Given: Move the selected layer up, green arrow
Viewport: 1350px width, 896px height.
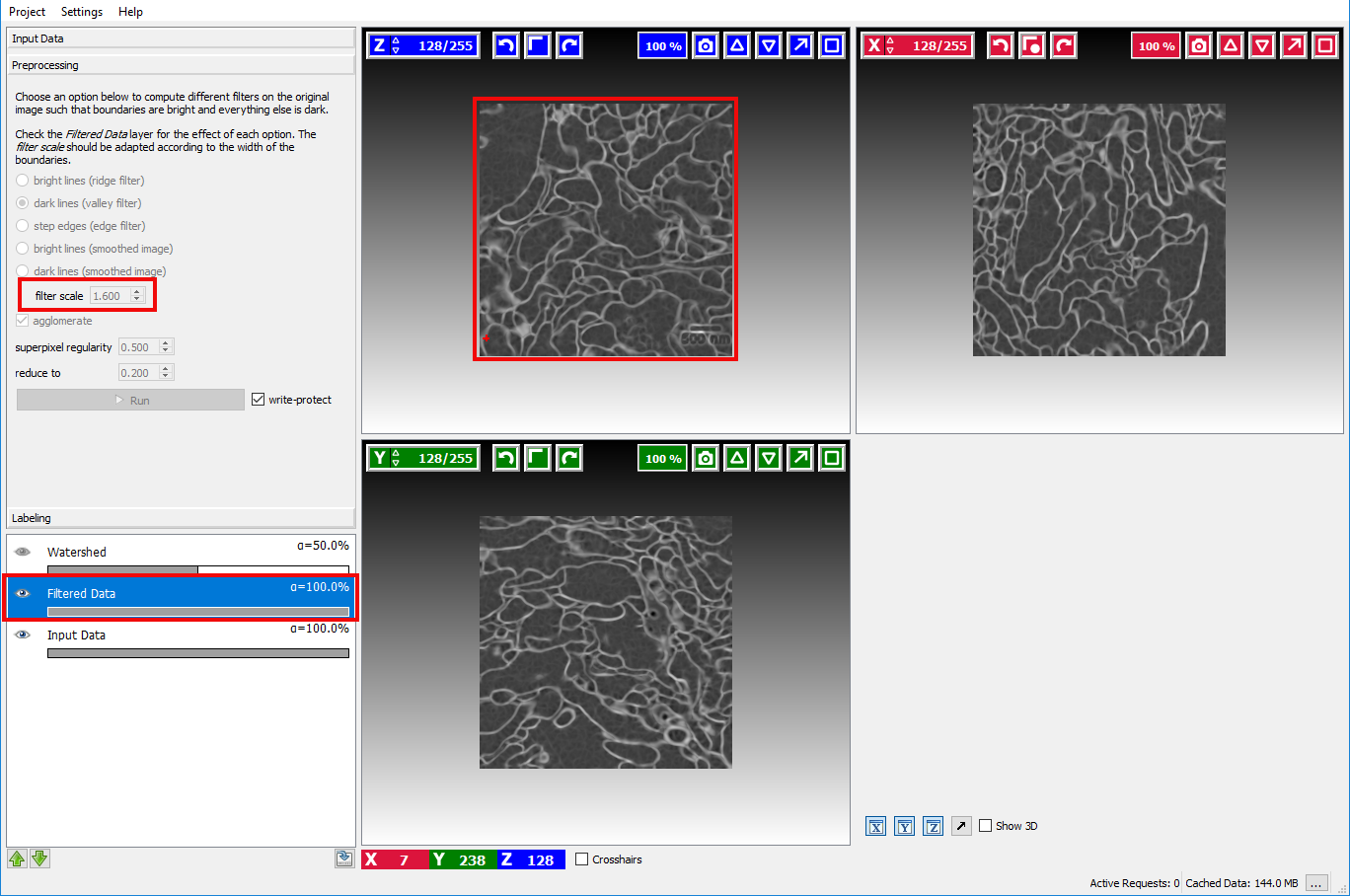Looking at the screenshot, I should 17,859.
